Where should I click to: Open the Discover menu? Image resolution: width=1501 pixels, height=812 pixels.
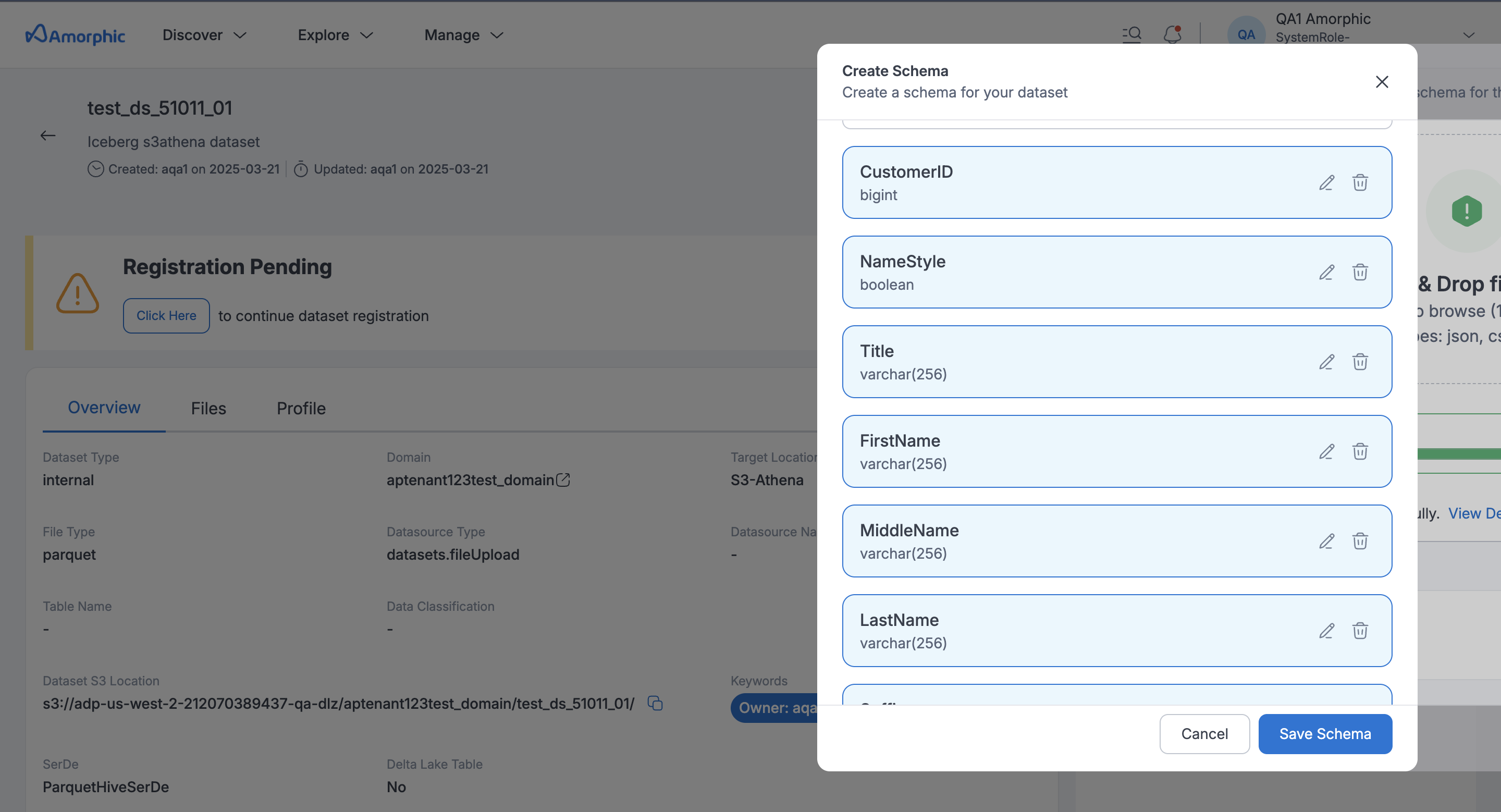point(204,35)
